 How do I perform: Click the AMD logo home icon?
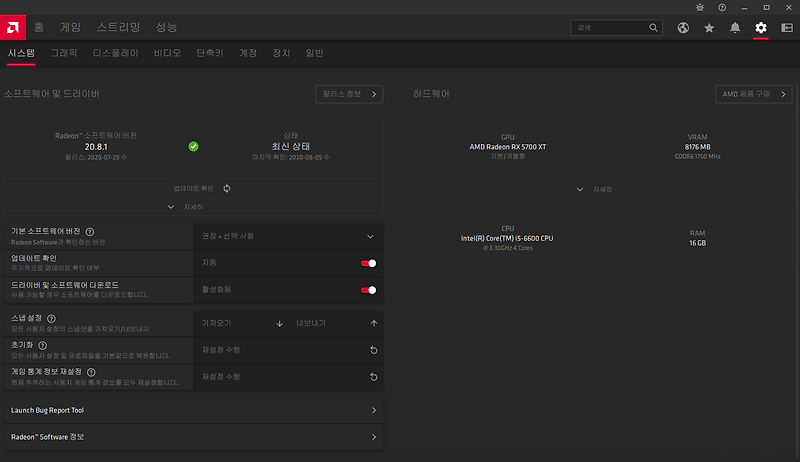pyautogui.click(x=13, y=28)
